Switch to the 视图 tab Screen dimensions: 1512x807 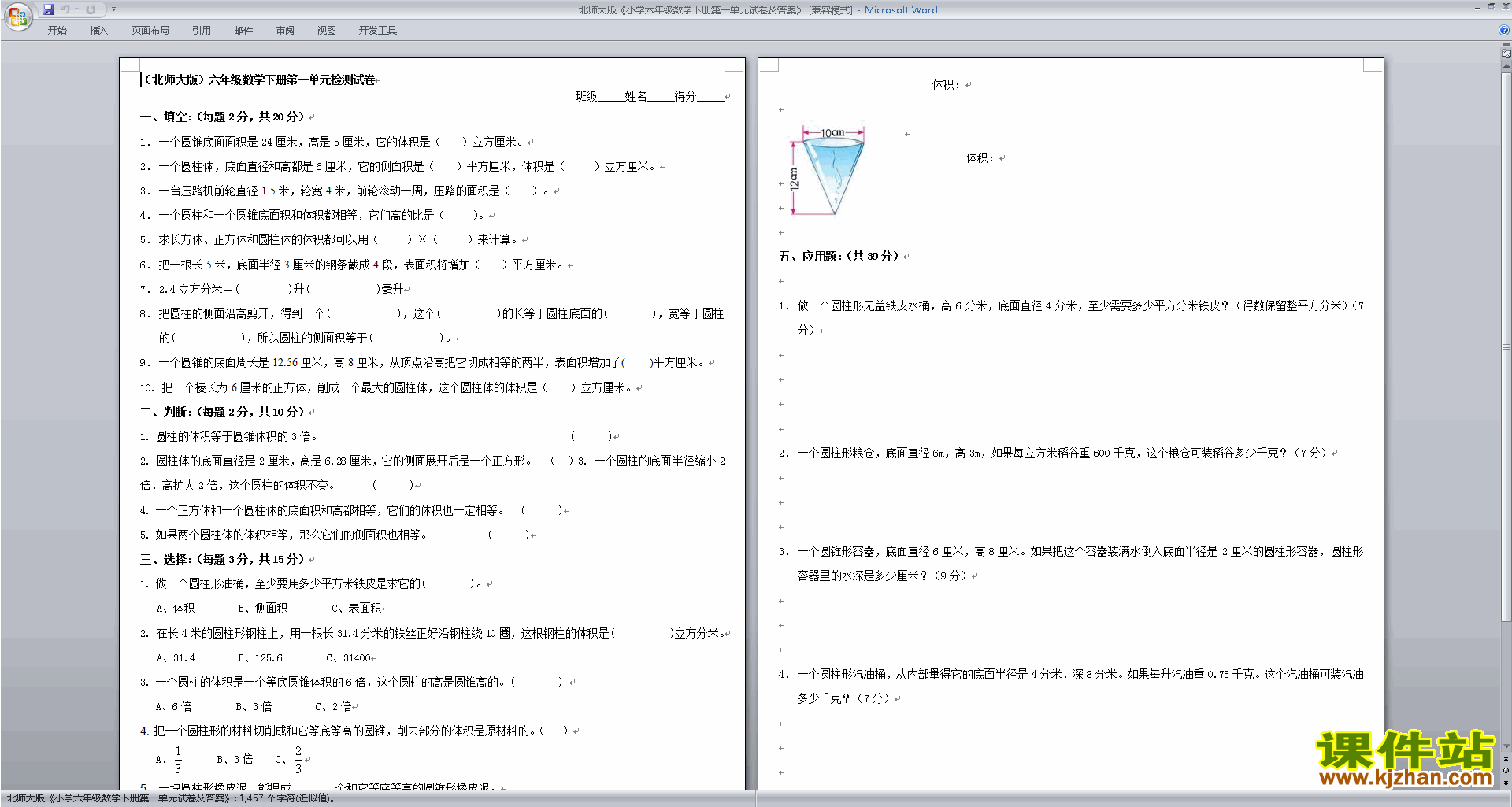point(326,31)
